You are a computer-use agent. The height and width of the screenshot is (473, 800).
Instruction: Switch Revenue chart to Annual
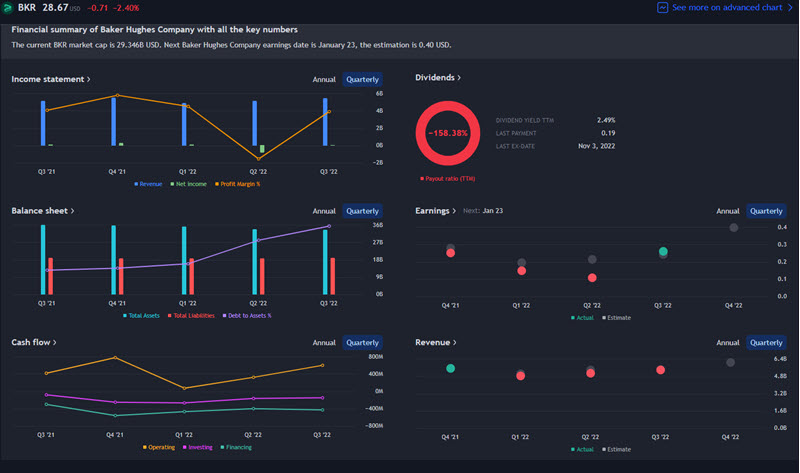728,343
